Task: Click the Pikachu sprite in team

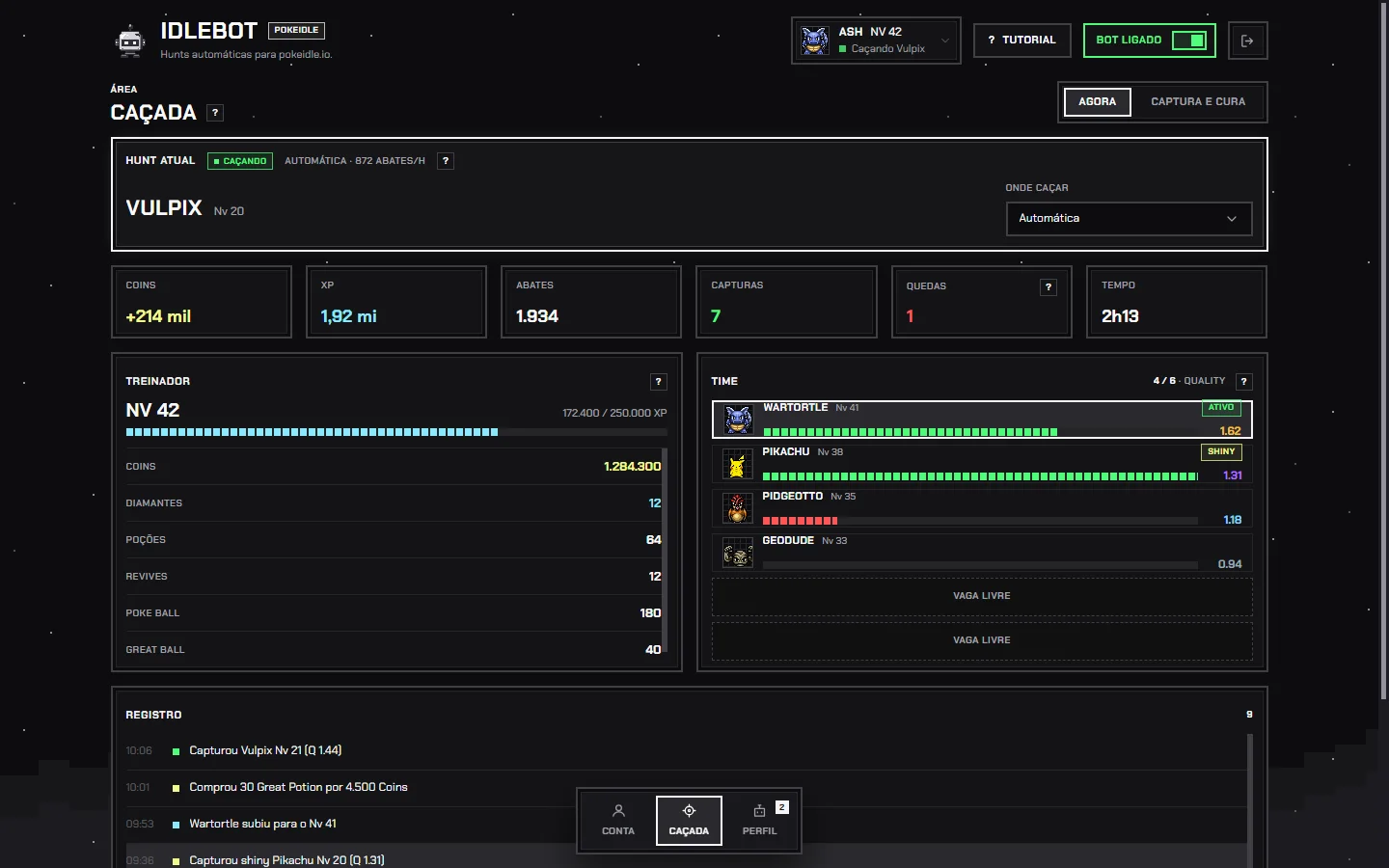Action: (x=738, y=465)
